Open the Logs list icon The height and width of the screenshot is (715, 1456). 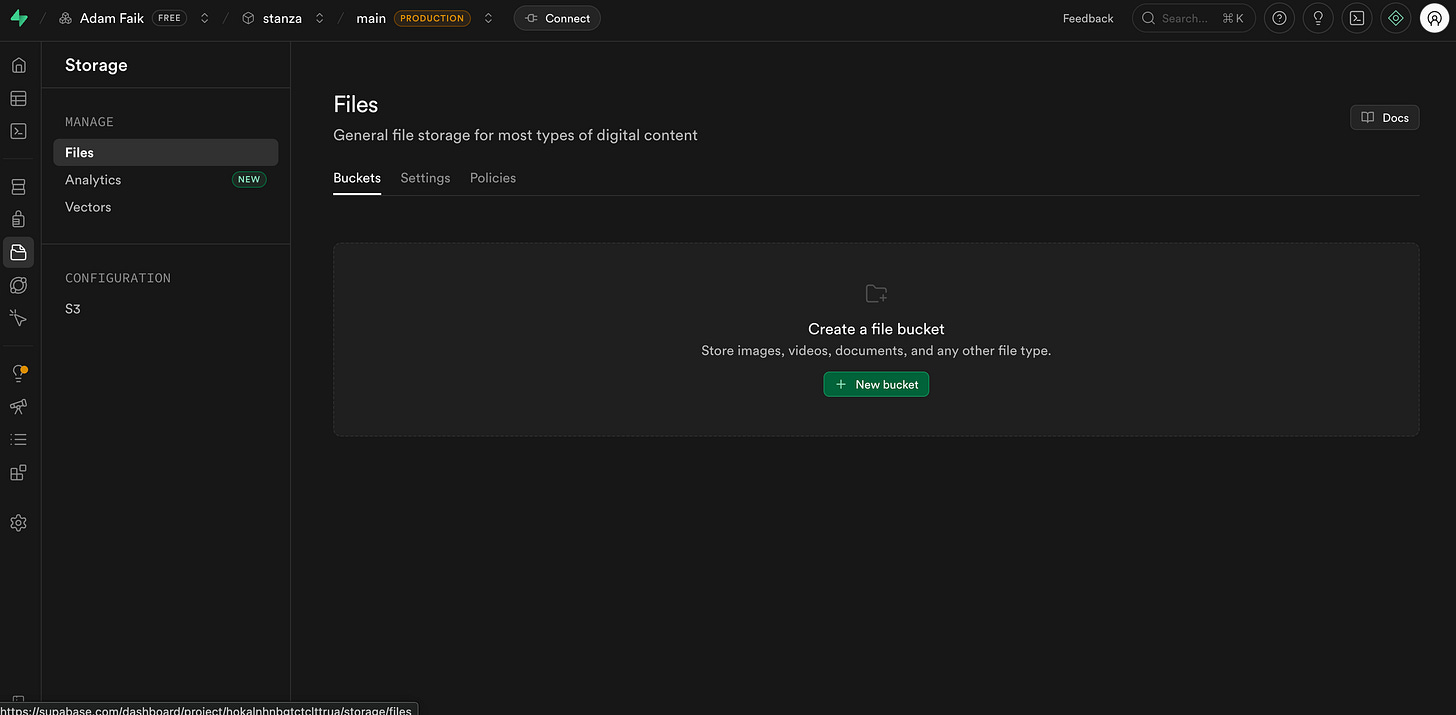point(18,439)
